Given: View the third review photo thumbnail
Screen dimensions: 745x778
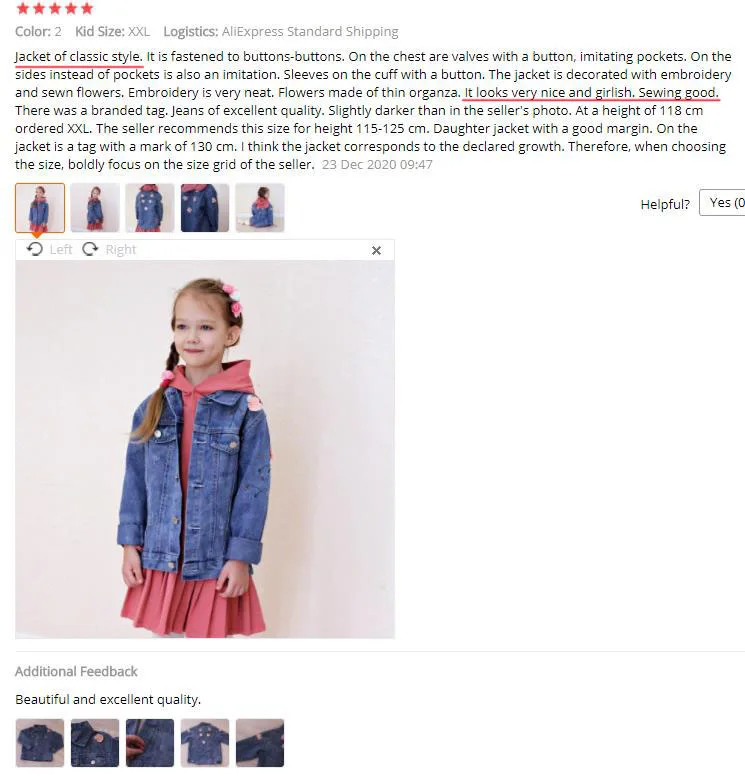Looking at the screenshot, I should (150, 207).
